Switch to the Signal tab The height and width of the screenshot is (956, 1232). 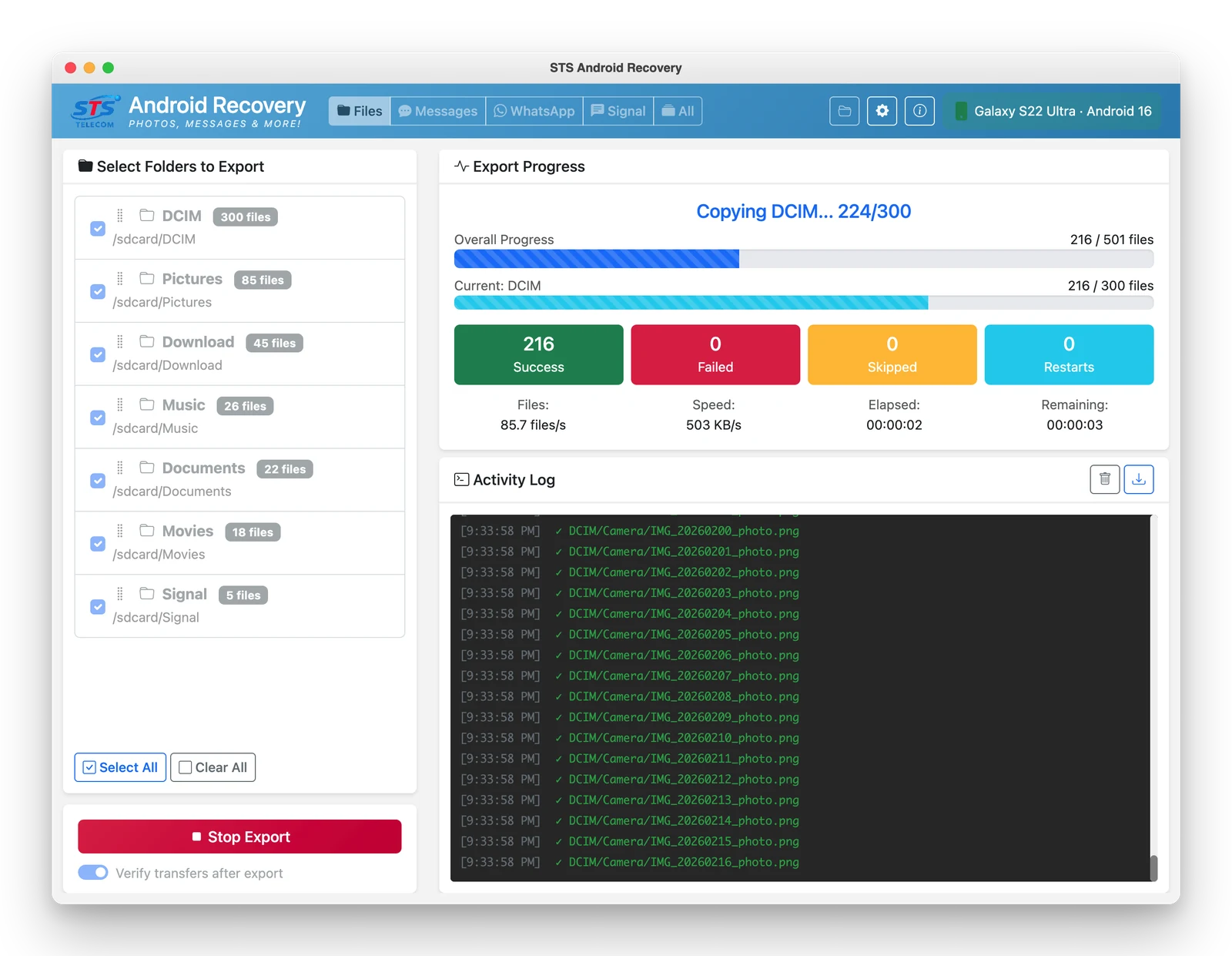pyautogui.click(x=618, y=111)
